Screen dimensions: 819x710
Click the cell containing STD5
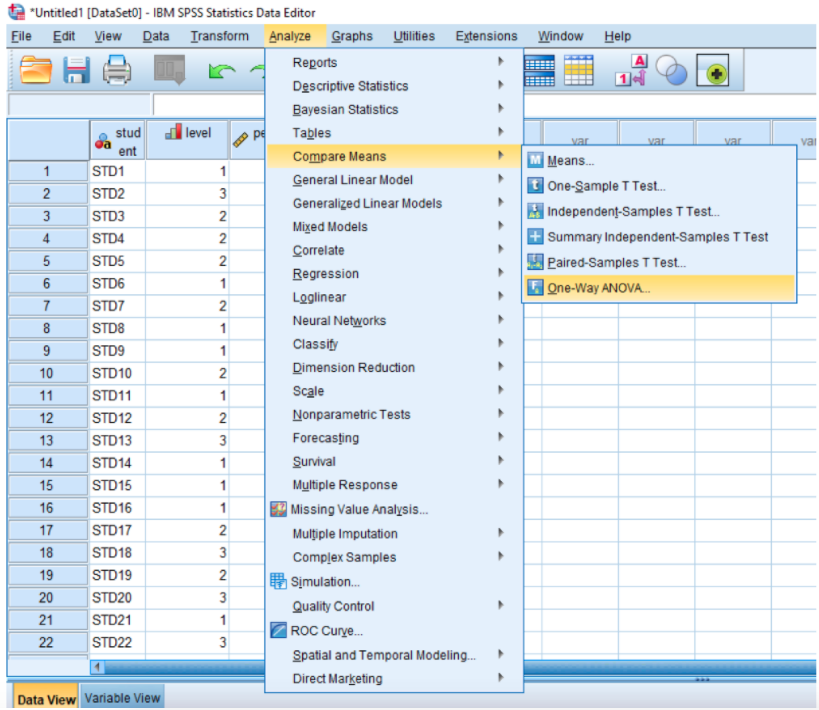point(117,261)
